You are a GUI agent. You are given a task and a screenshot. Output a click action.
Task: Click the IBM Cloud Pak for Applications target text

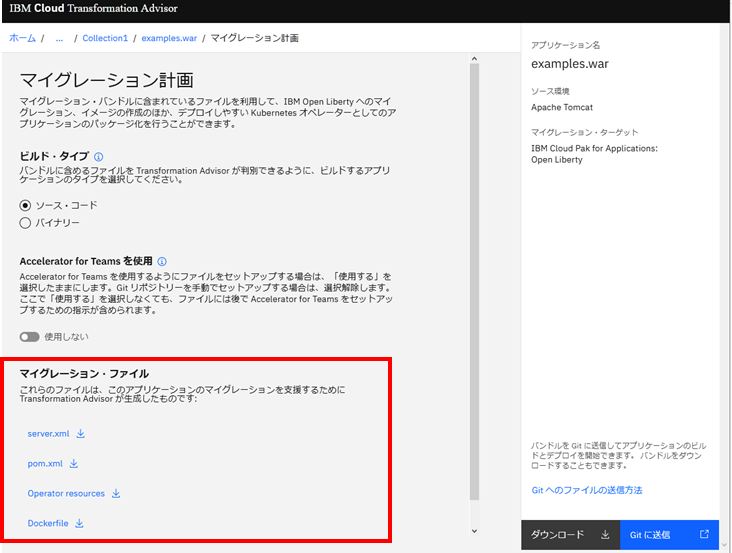point(594,154)
